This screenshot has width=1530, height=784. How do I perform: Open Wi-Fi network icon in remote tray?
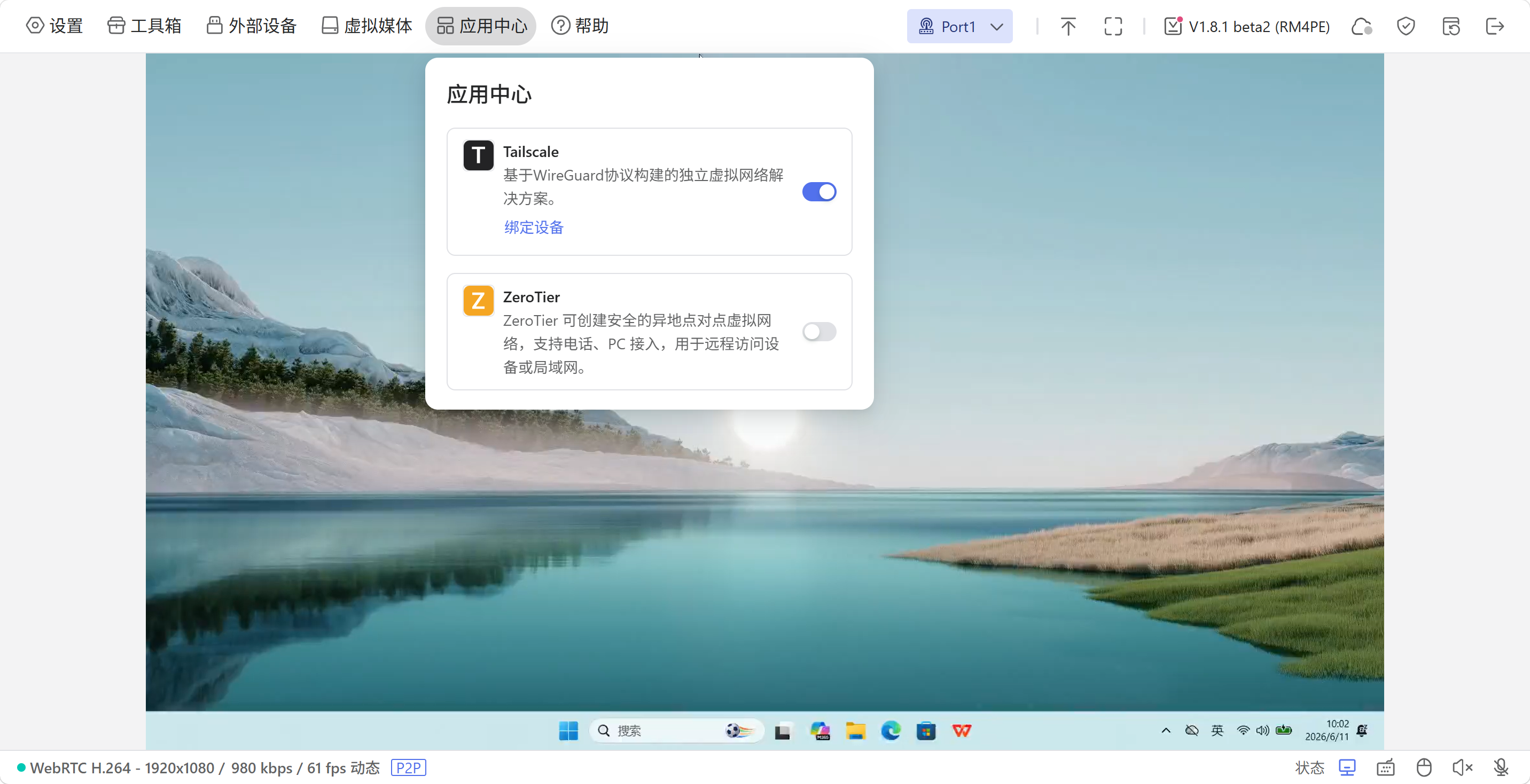pyautogui.click(x=1243, y=731)
